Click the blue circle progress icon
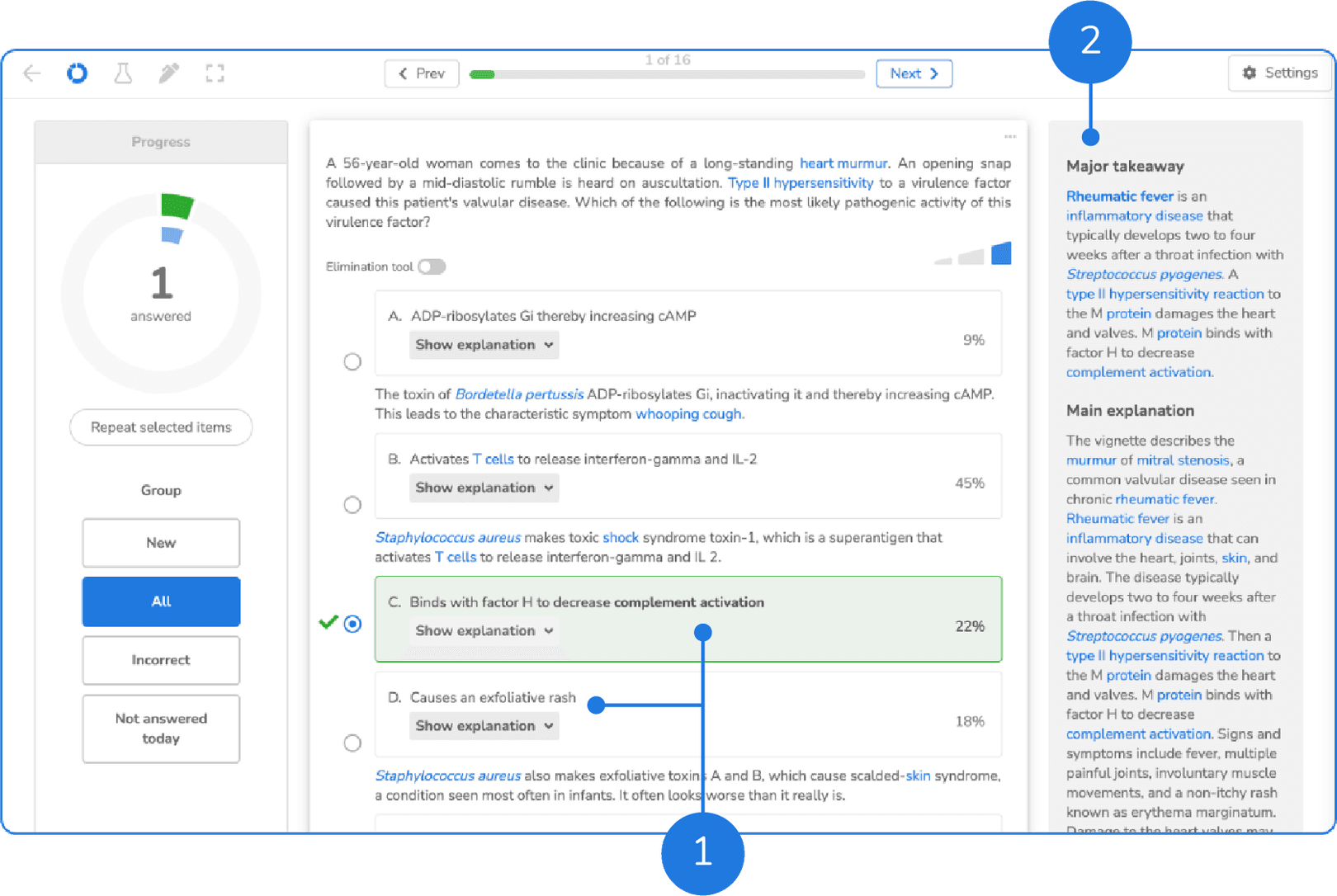This screenshot has width=1337, height=896. [x=77, y=73]
